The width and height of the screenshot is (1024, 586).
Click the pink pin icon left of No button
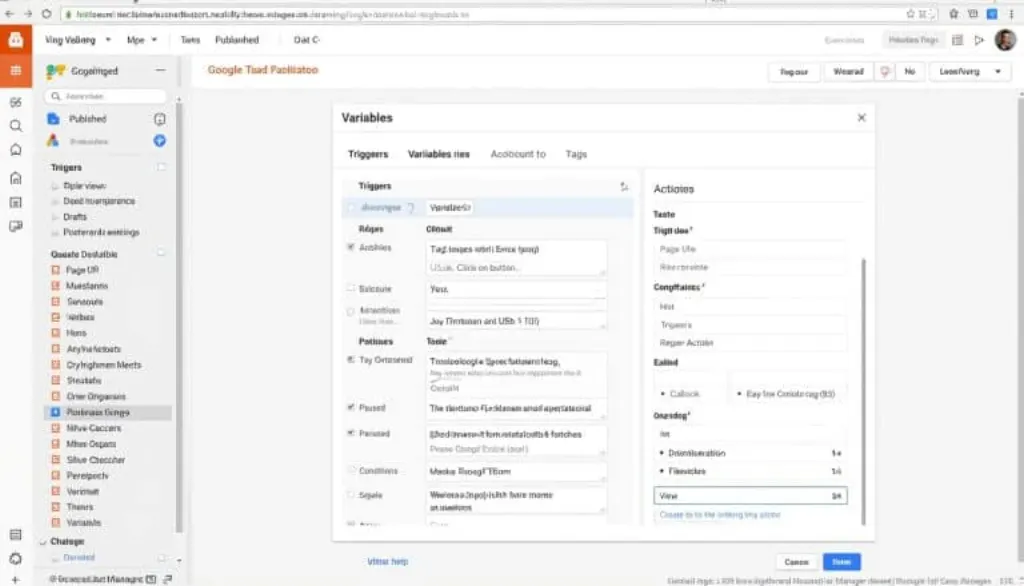click(x=885, y=71)
